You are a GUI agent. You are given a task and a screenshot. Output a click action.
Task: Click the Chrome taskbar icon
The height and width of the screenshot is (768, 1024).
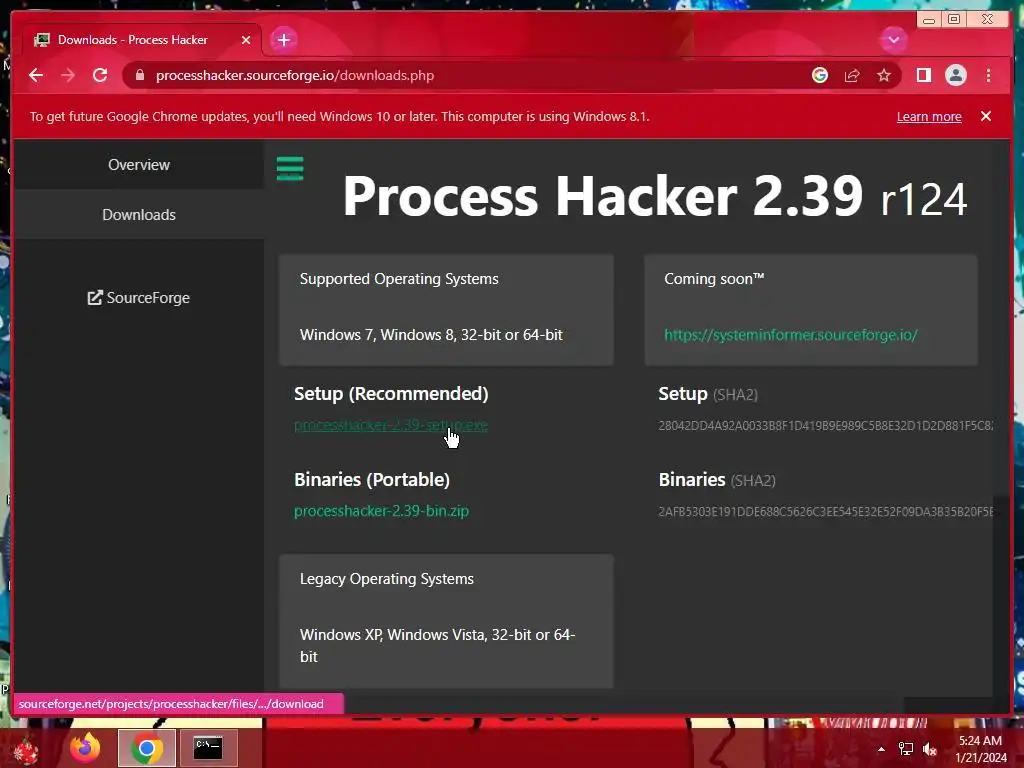147,748
